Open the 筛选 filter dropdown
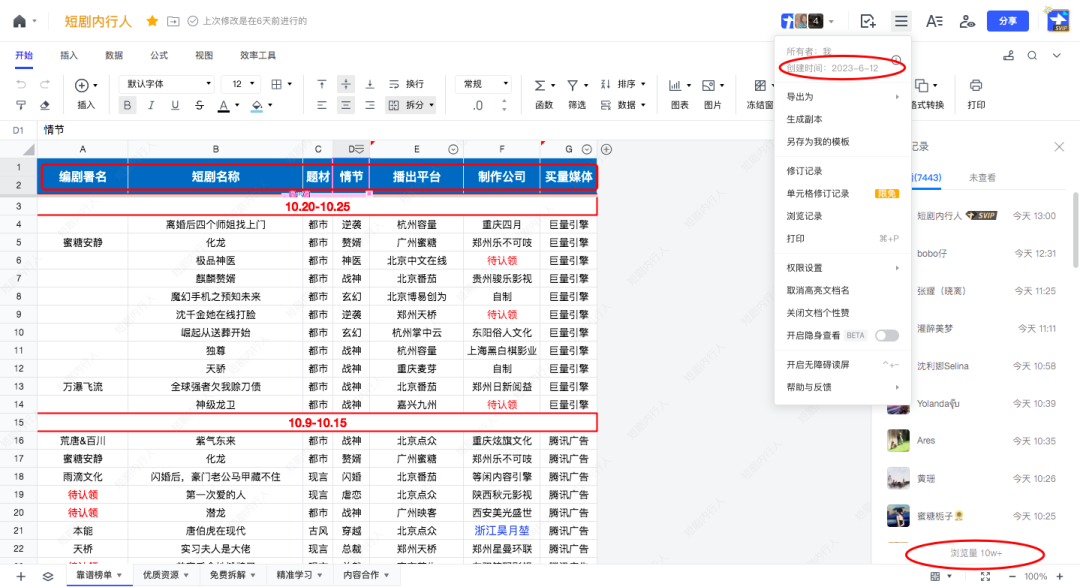Screen dimensions: 1080x587 click(x=577, y=94)
